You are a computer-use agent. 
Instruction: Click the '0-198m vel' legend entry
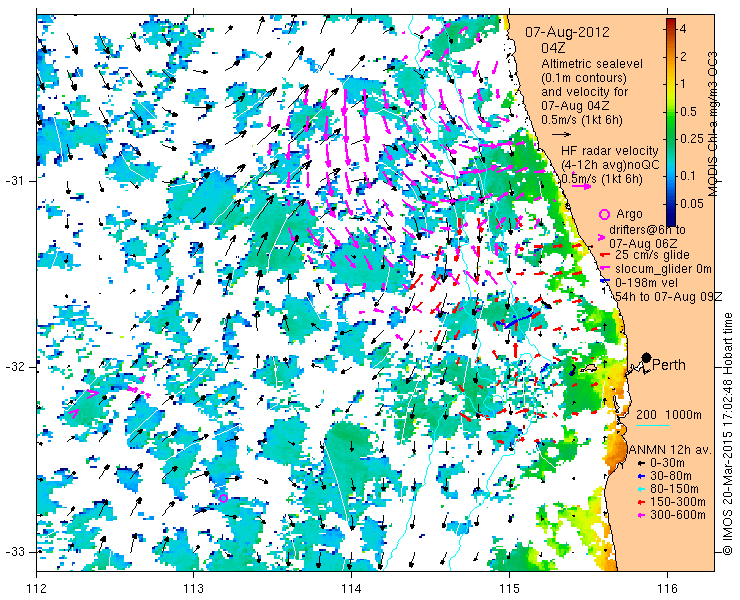pos(646,282)
